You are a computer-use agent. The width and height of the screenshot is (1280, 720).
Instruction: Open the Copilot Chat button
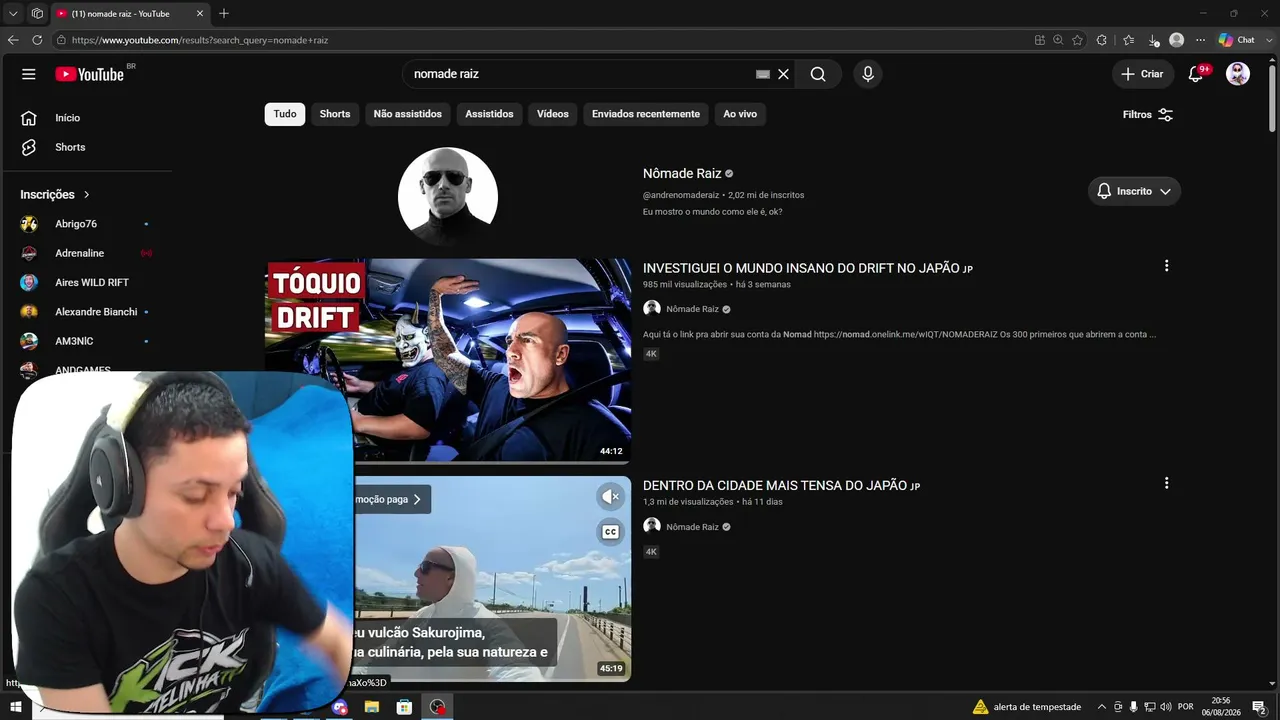[1236, 40]
